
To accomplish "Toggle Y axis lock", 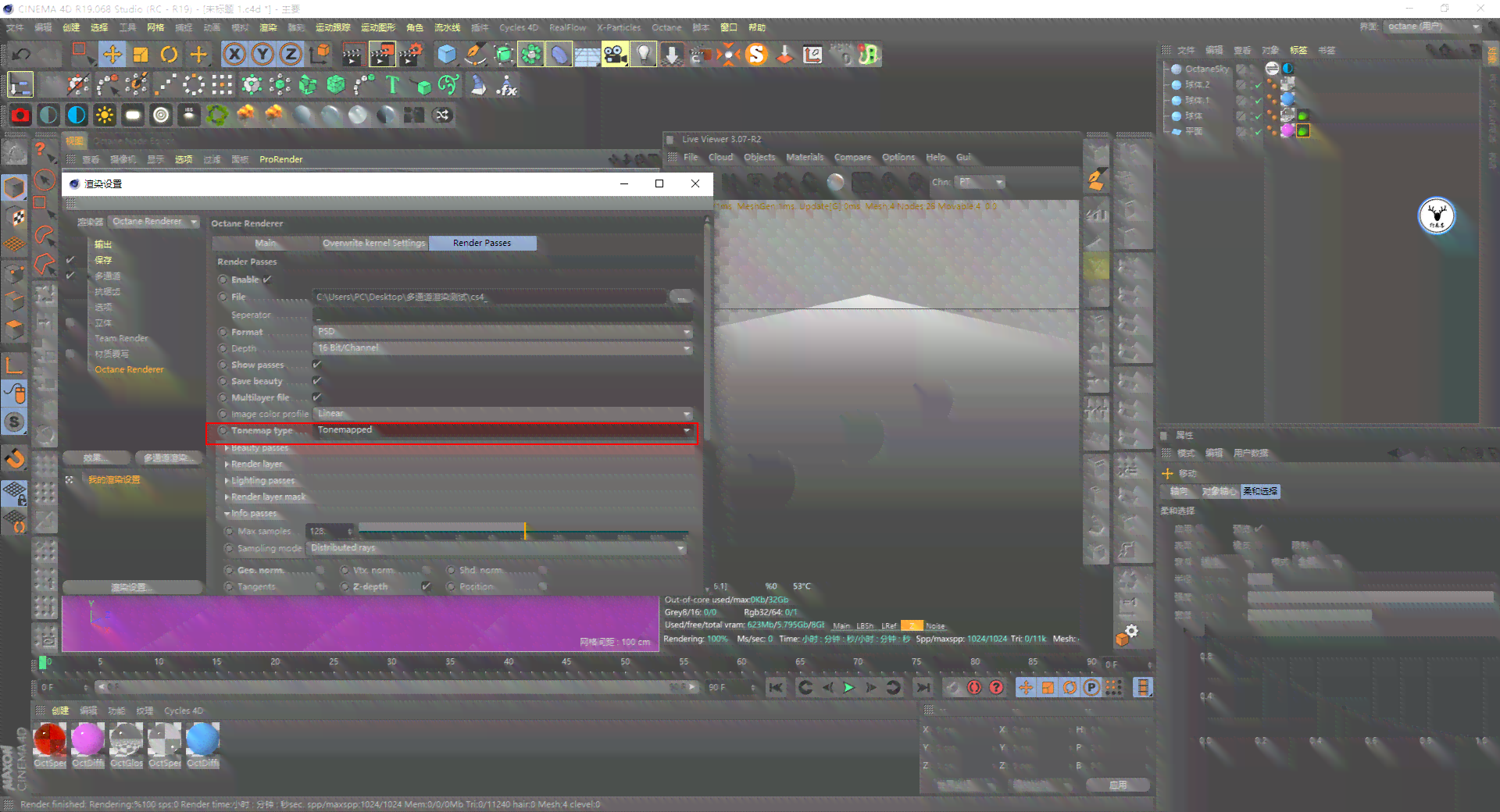I will pyautogui.click(x=262, y=55).
